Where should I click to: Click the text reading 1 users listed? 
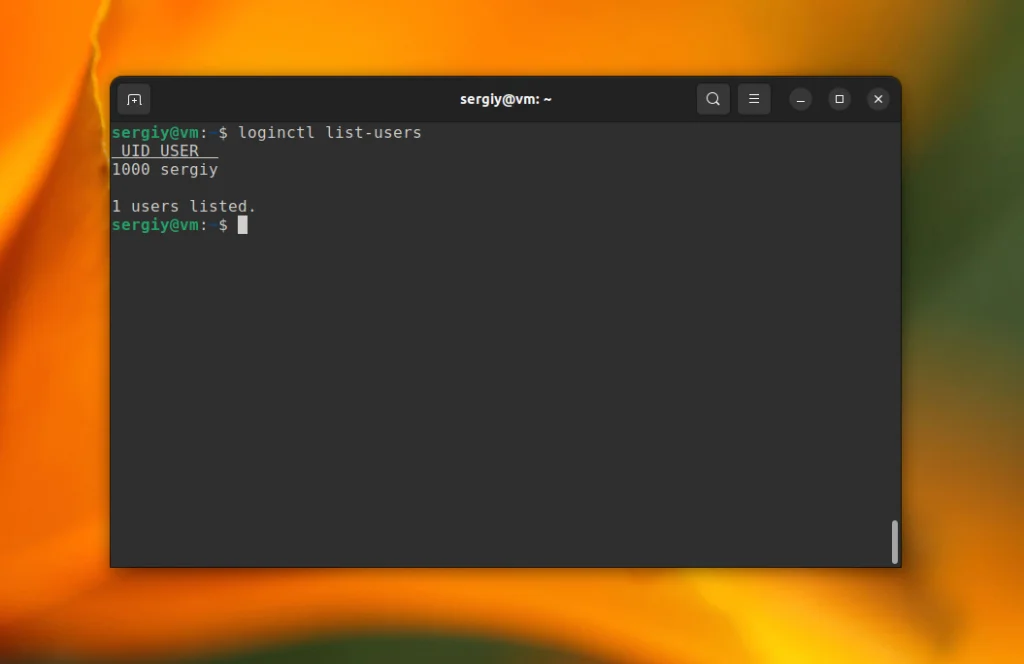pyautogui.click(x=184, y=206)
